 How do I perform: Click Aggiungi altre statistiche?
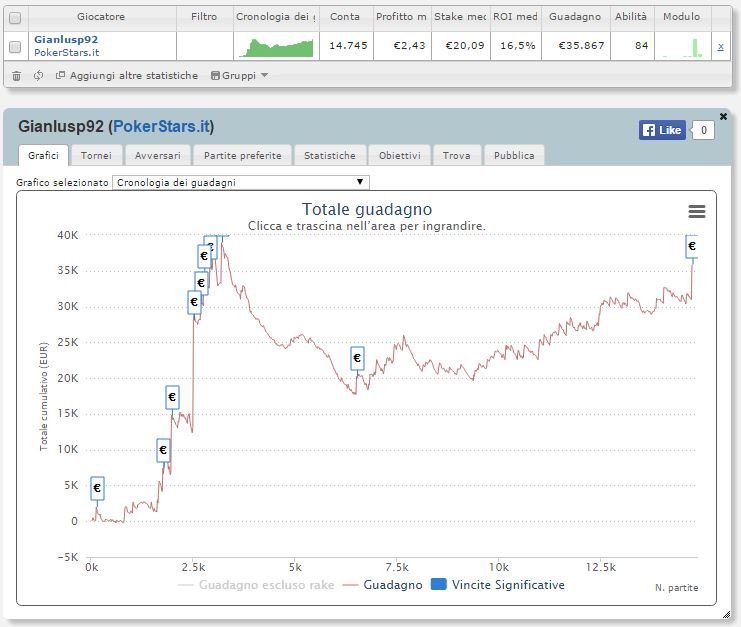(x=127, y=76)
